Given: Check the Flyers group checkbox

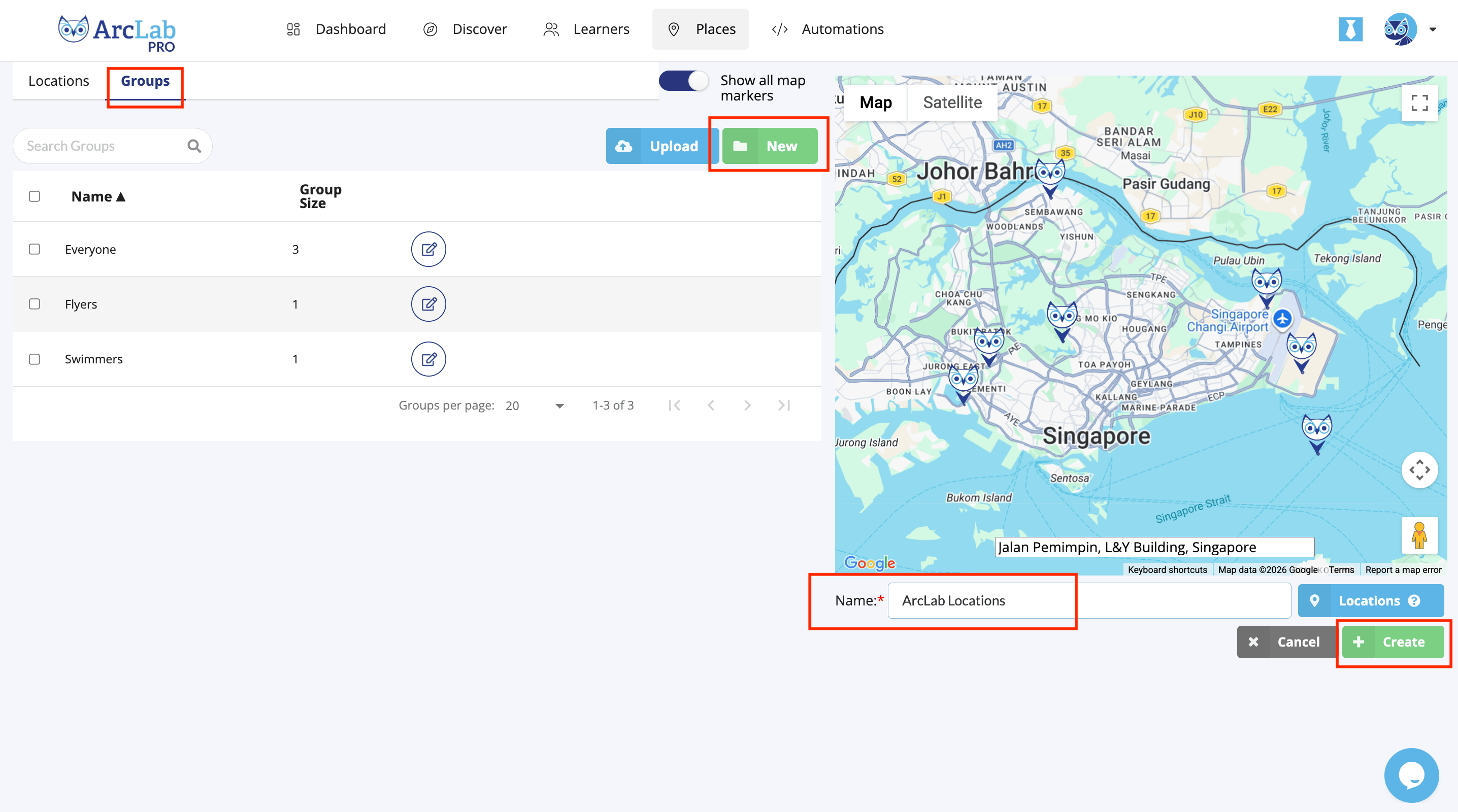Looking at the screenshot, I should point(35,304).
